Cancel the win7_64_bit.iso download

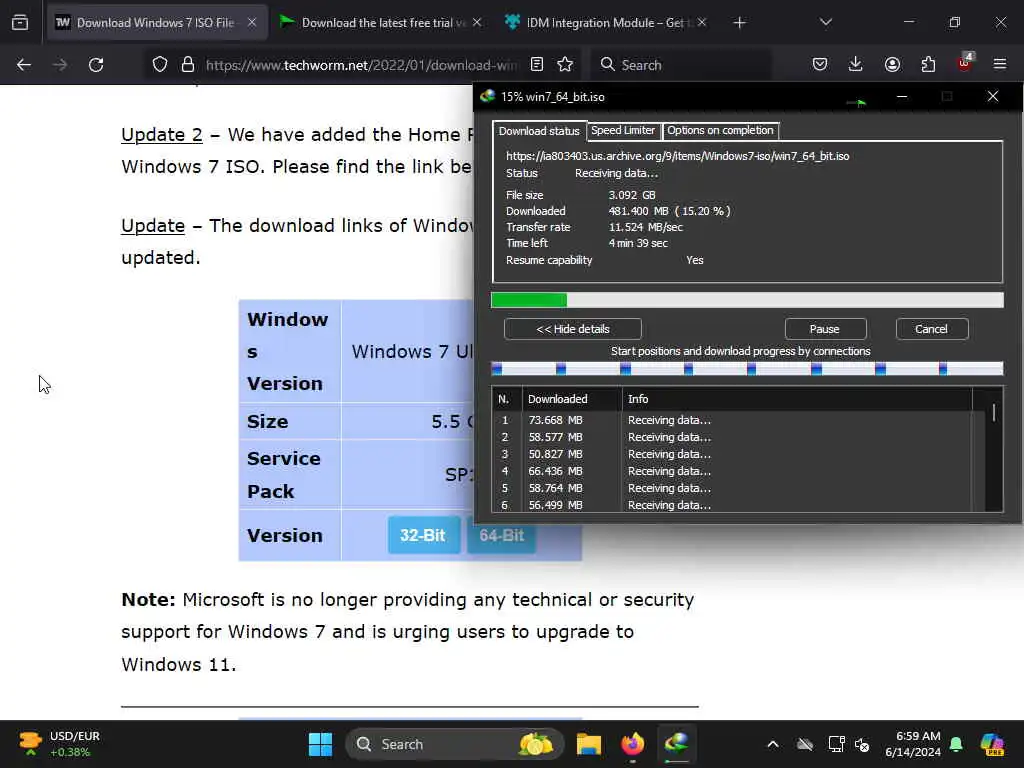click(x=931, y=329)
